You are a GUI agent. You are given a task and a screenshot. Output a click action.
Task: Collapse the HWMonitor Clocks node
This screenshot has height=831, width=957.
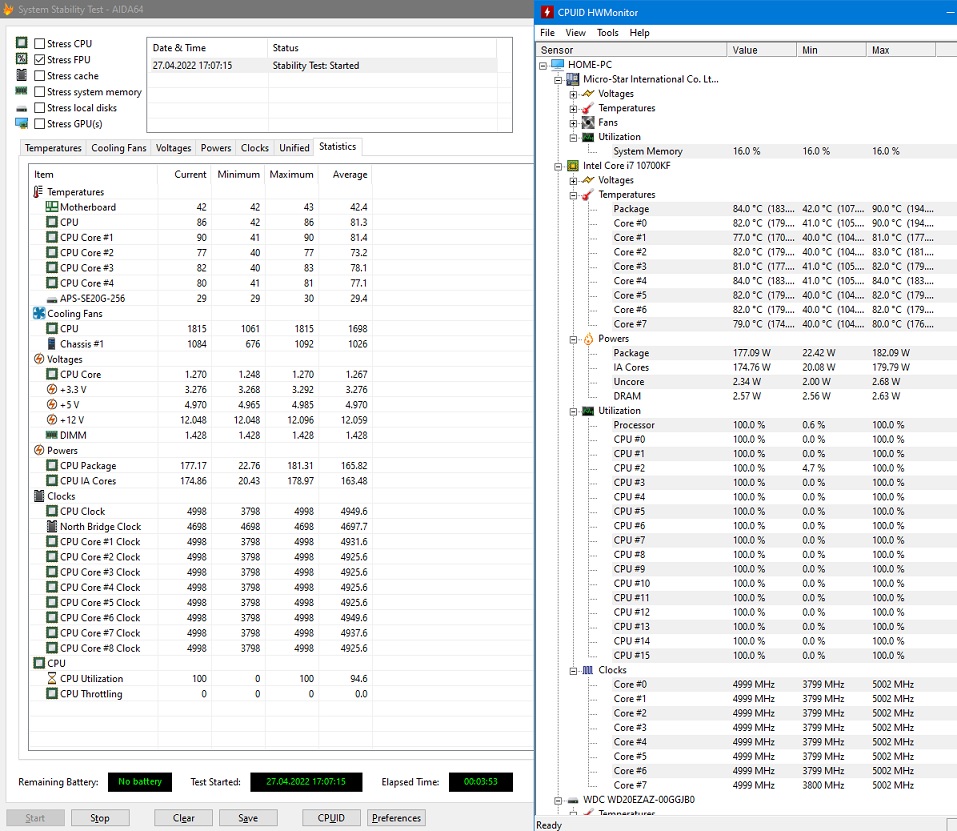coord(573,671)
